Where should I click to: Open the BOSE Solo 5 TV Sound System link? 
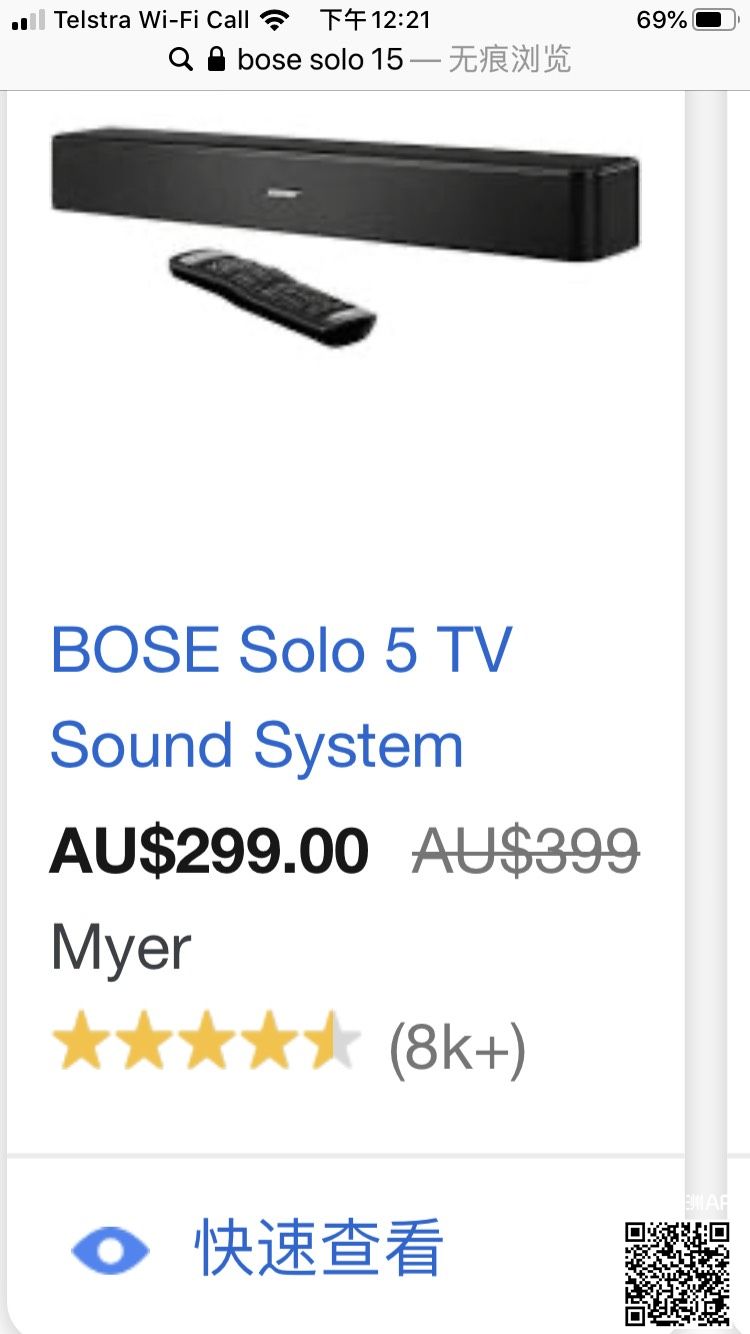pyautogui.click(x=281, y=697)
